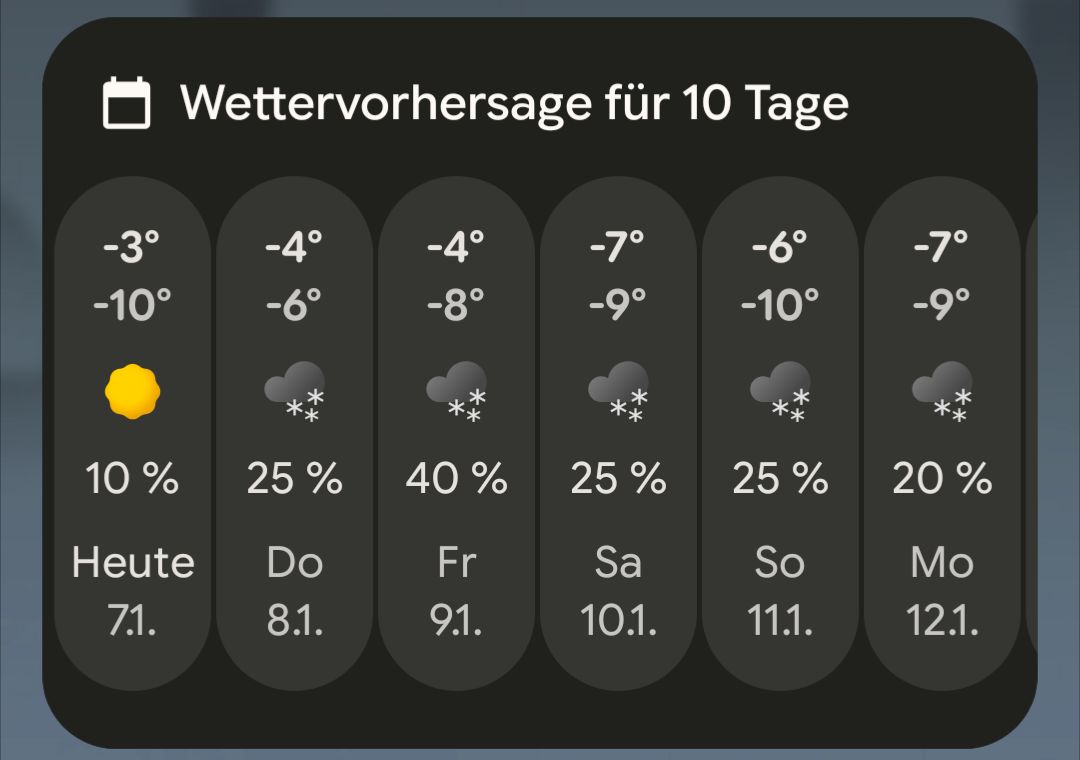Expand the So 11.1. day details

tap(779, 430)
